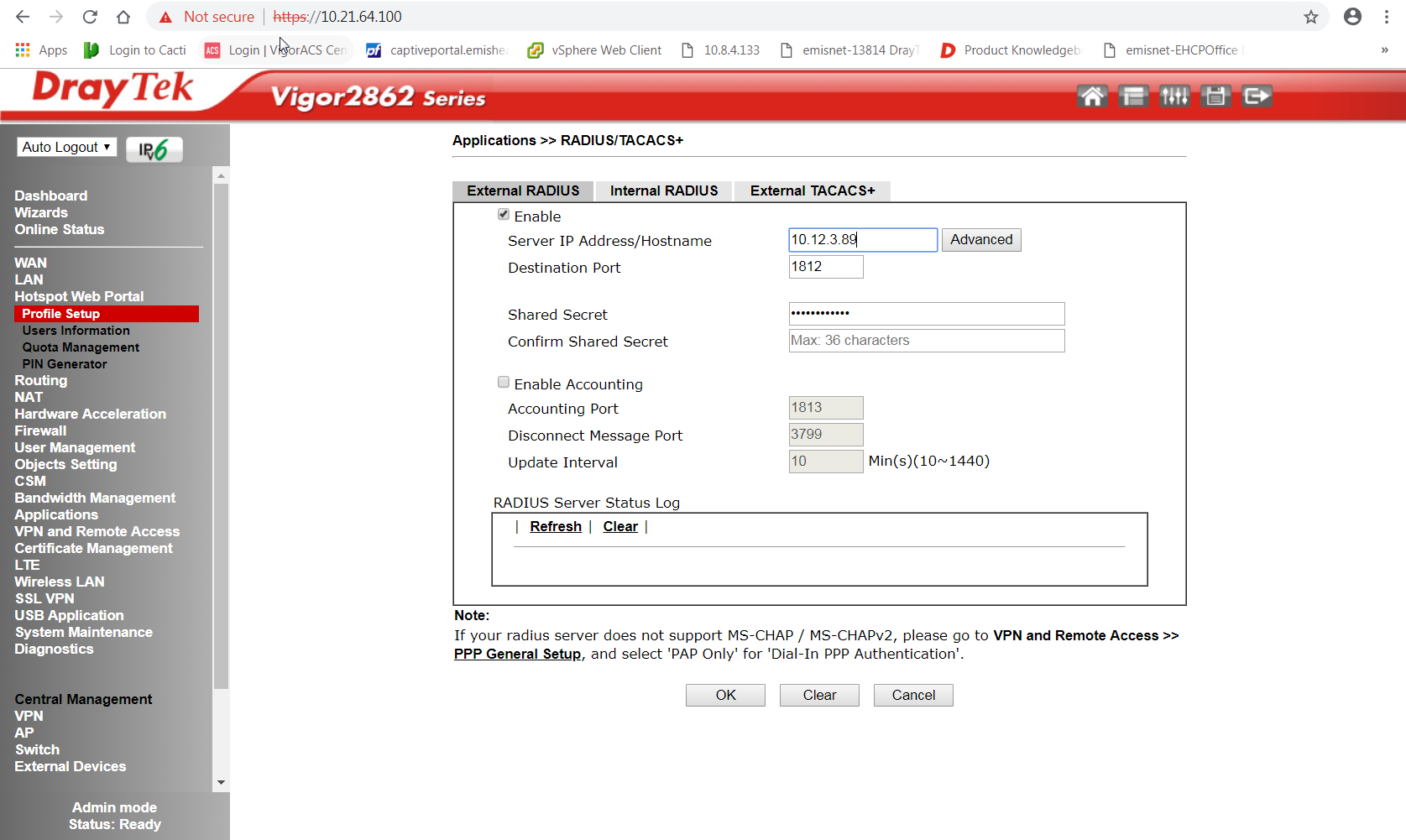The width and height of the screenshot is (1406, 840).
Task: Open Dashboard in sidebar
Action: pos(50,196)
